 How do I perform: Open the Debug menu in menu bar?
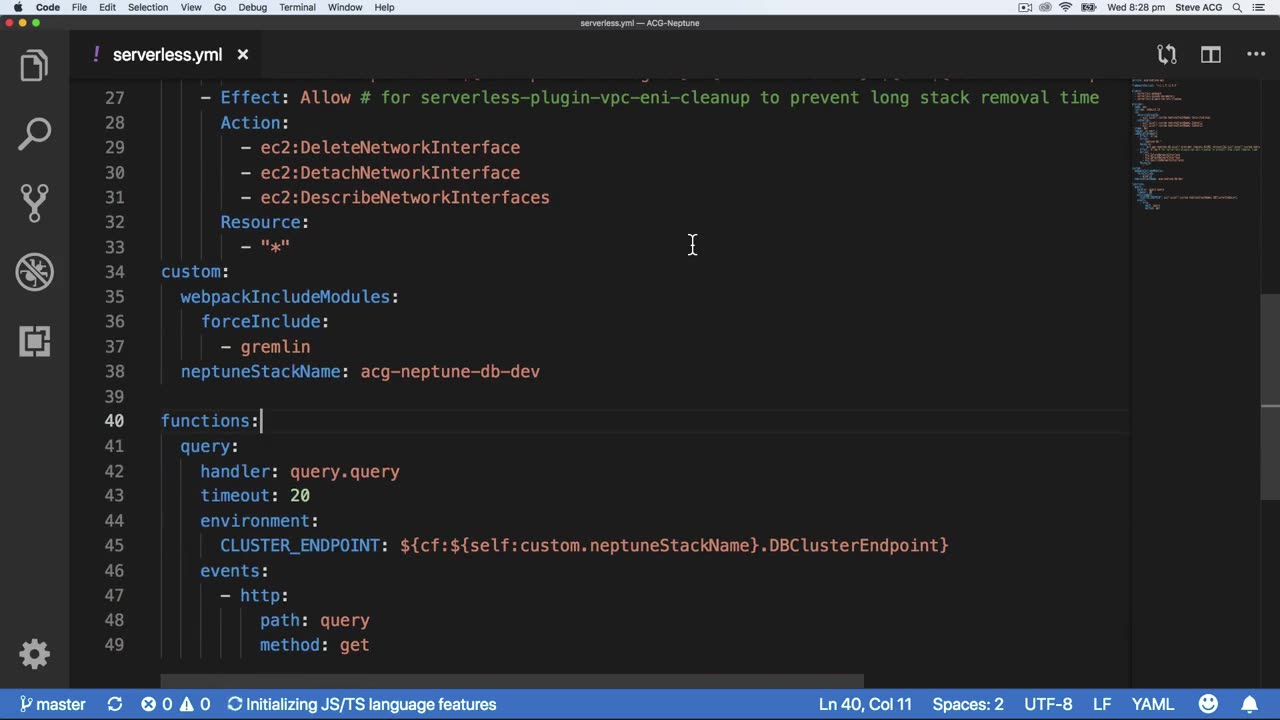[252, 7]
